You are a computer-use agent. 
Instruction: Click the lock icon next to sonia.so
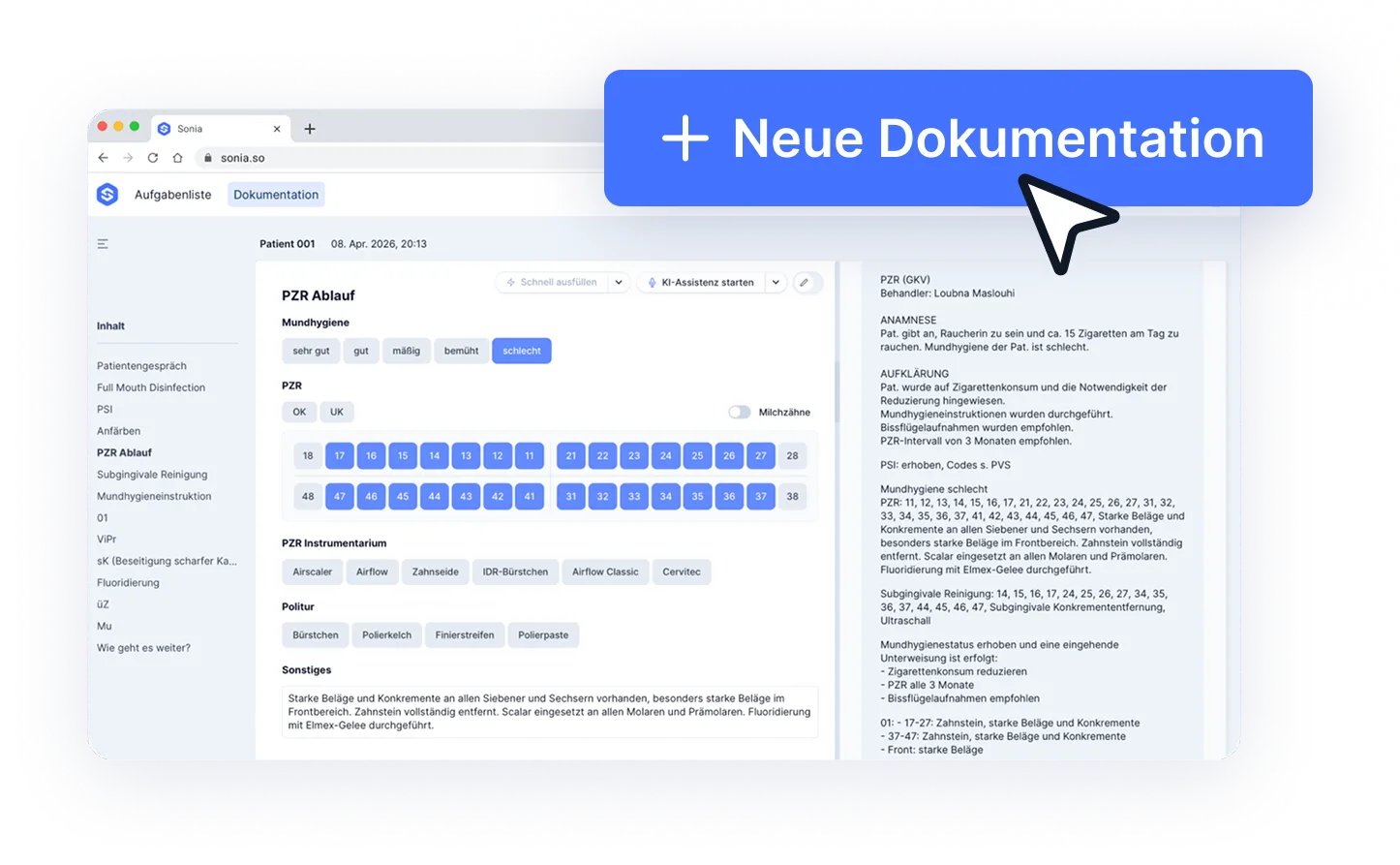tap(207, 157)
